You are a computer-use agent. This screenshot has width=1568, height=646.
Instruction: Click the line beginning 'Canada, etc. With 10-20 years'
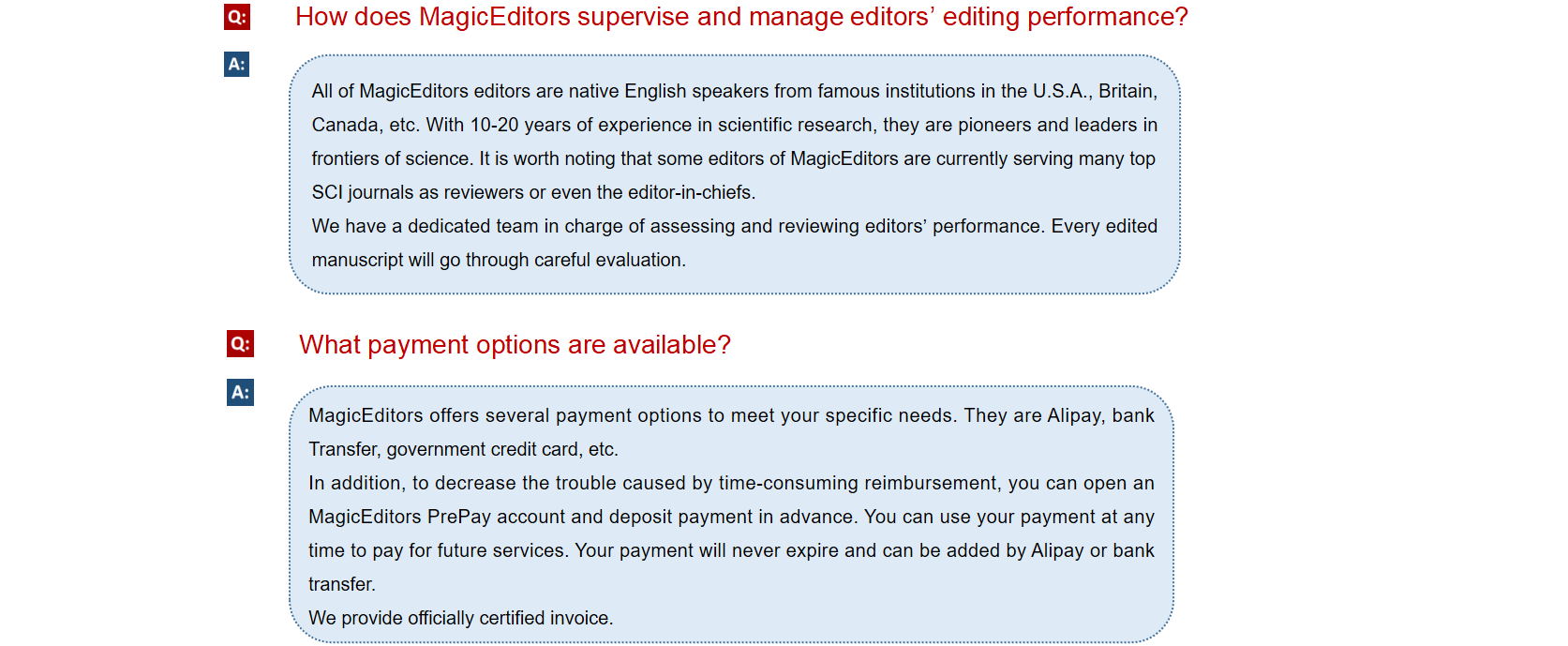tap(735, 125)
